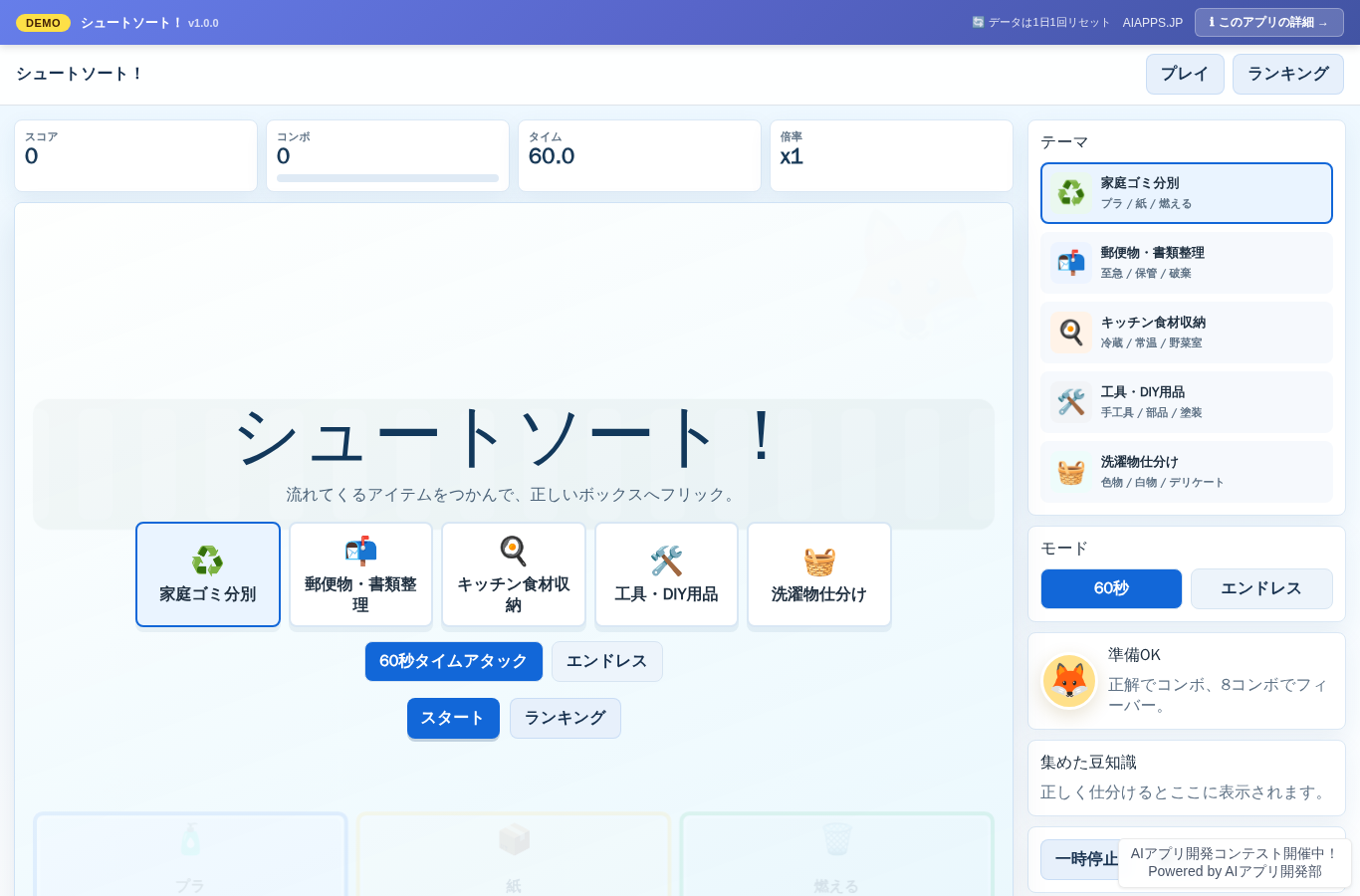Click the AIアプリ開発コンテスト開催中 banner
This screenshot has height=896, width=1360.
[1235, 862]
